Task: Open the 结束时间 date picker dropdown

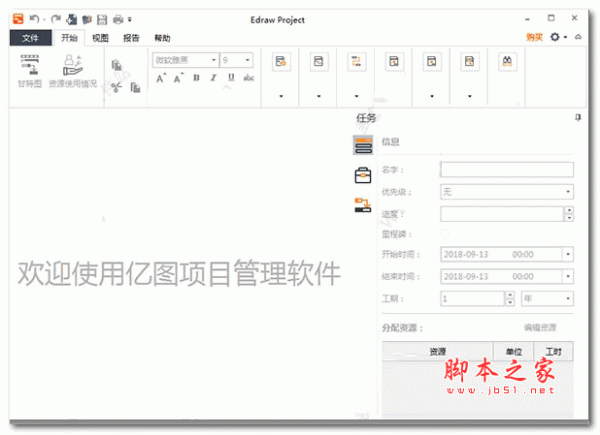Action: tap(568, 277)
